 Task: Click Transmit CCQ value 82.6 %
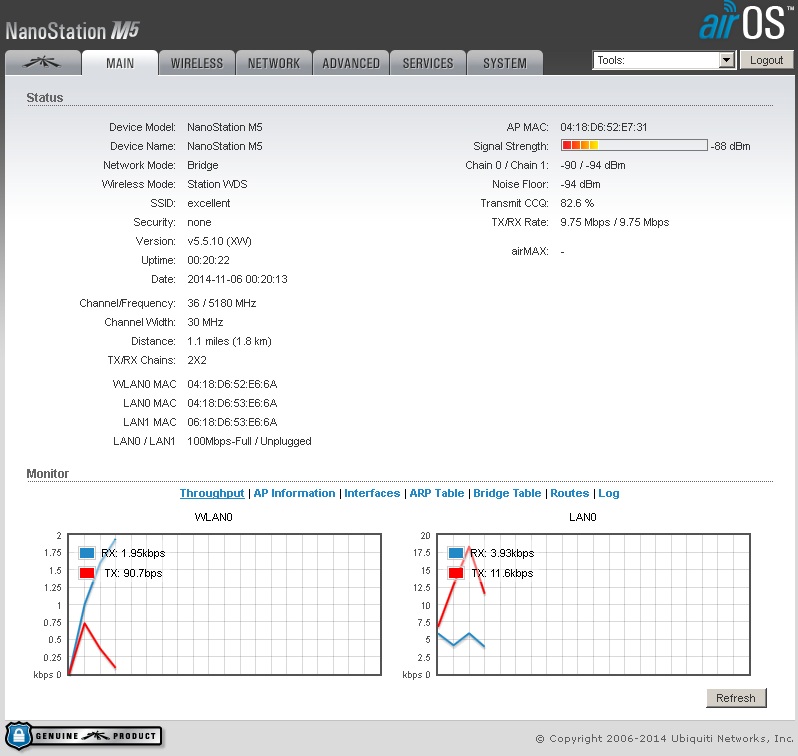click(x=577, y=203)
